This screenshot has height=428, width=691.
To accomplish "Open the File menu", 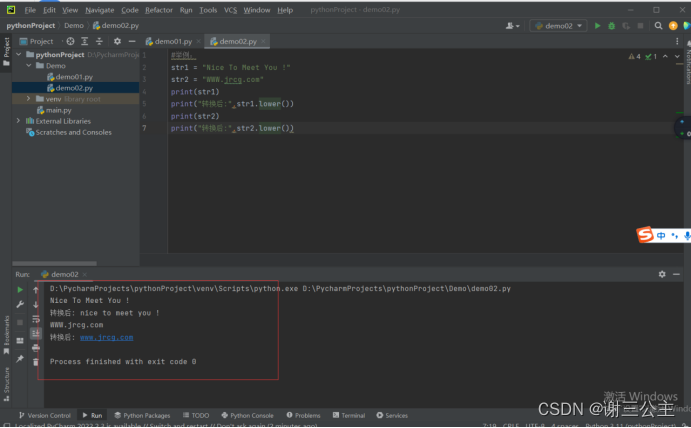I will click(30, 10).
